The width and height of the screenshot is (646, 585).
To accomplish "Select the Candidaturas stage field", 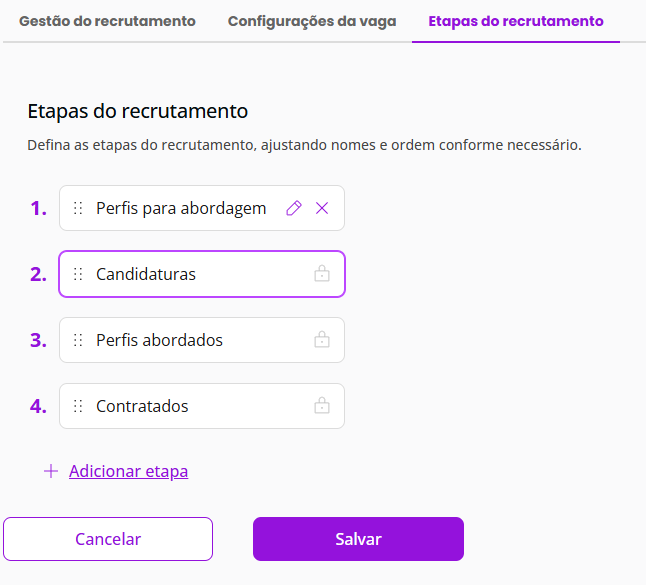I will [200, 274].
